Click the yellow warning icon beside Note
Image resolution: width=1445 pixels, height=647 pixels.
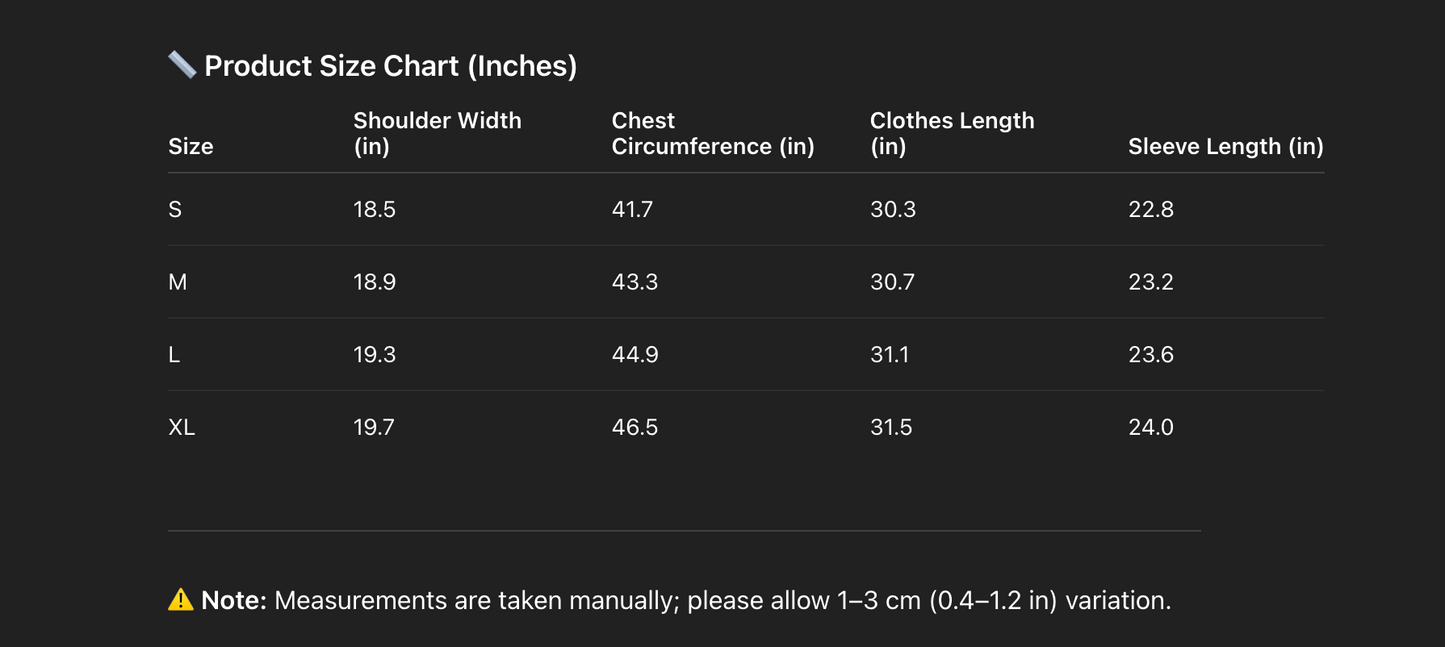click(x=180, y=600)
